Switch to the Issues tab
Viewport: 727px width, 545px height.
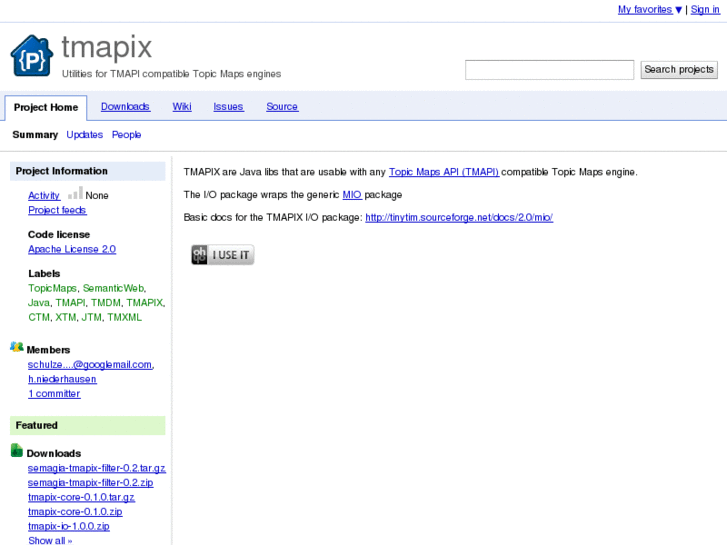[228, 107]
